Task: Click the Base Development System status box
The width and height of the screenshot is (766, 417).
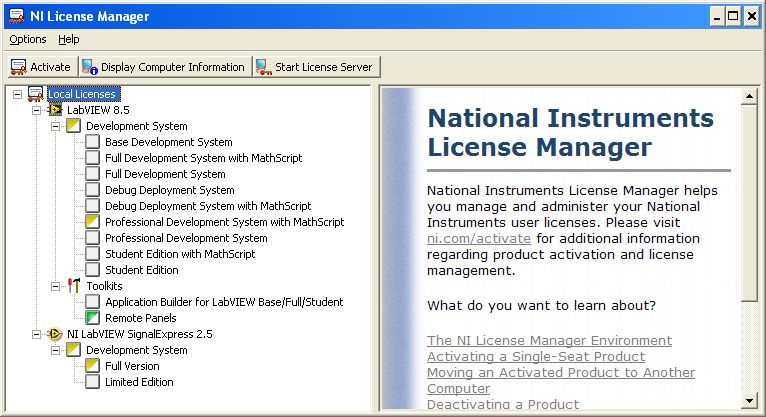Action: coord(92,142)
